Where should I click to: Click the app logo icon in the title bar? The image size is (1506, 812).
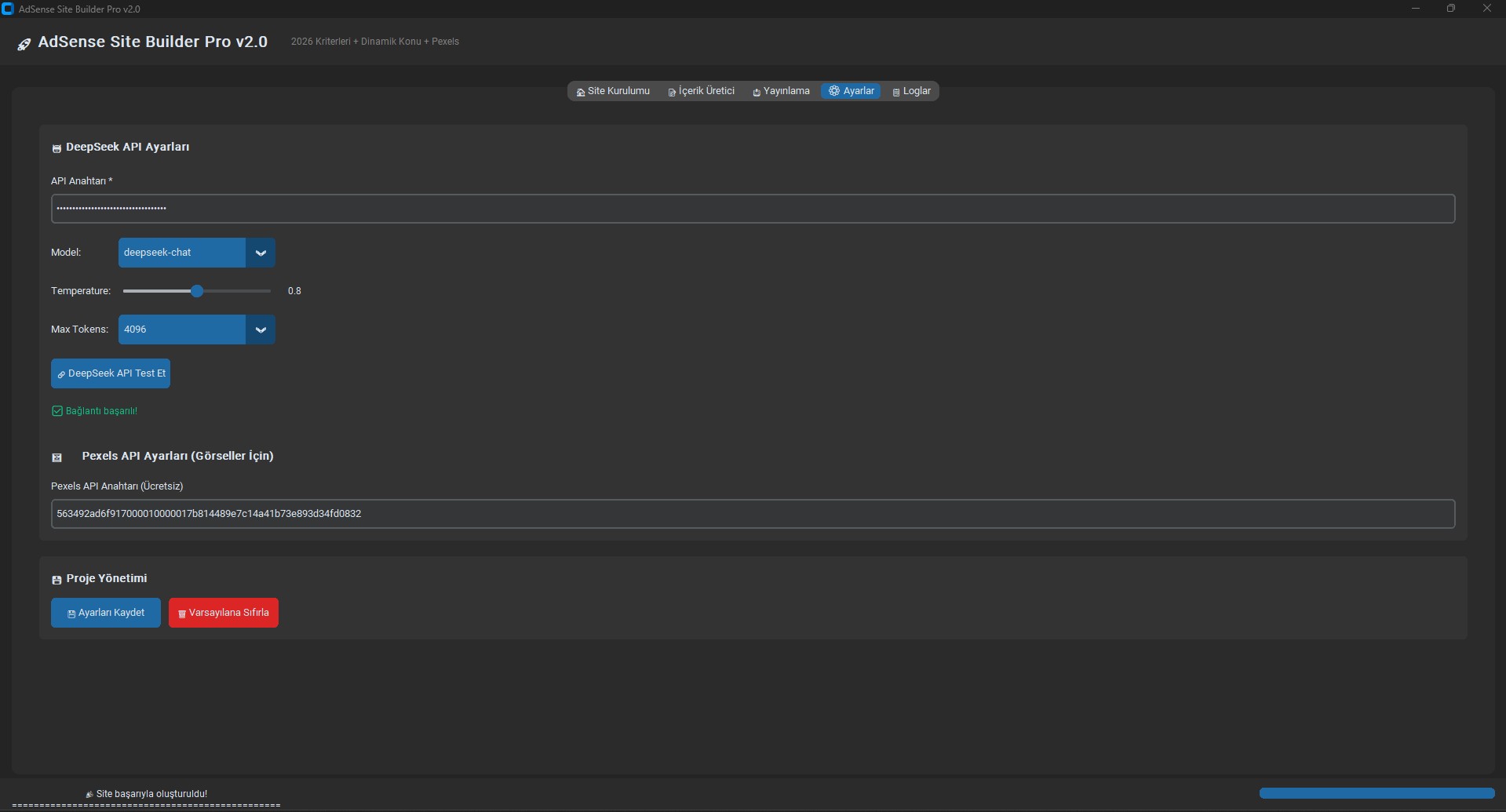(8, 9)
